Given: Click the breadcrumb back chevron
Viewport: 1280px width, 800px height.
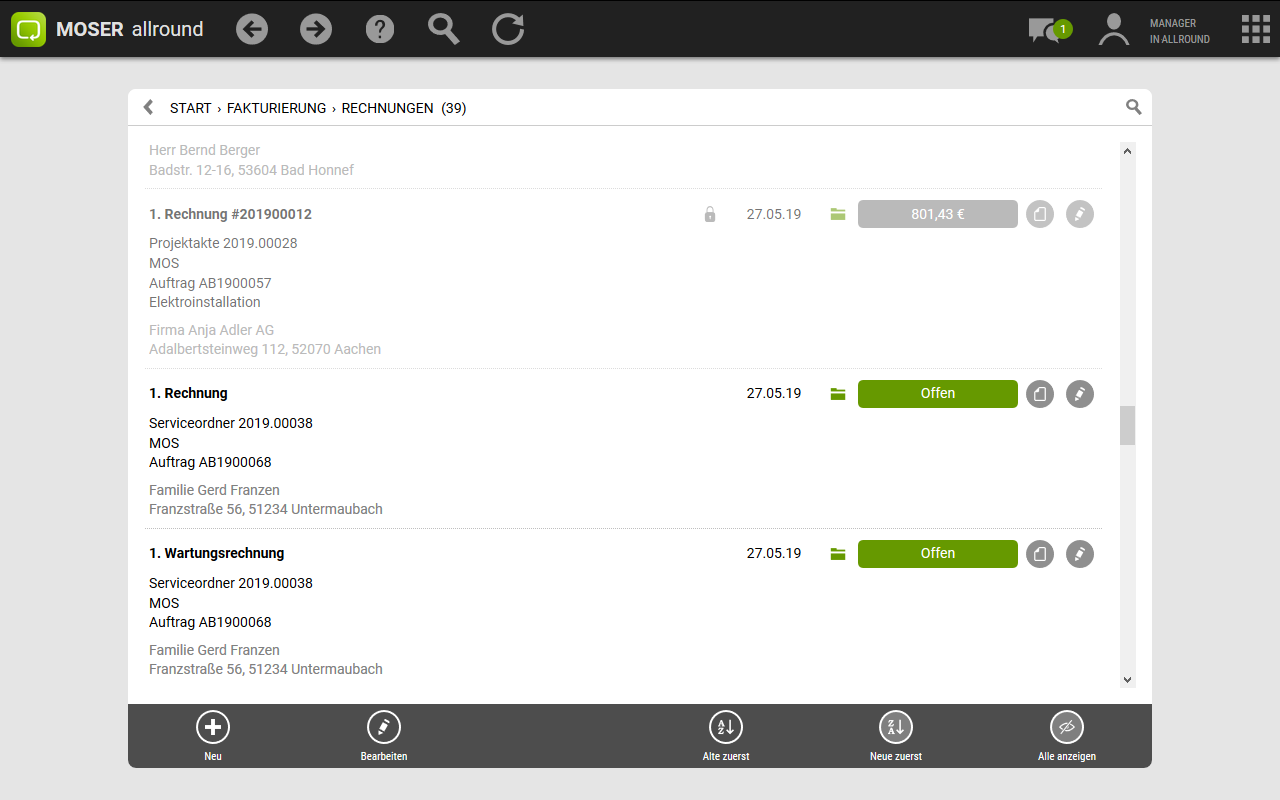Looking at the screenshot, I should tap(148, 107).
